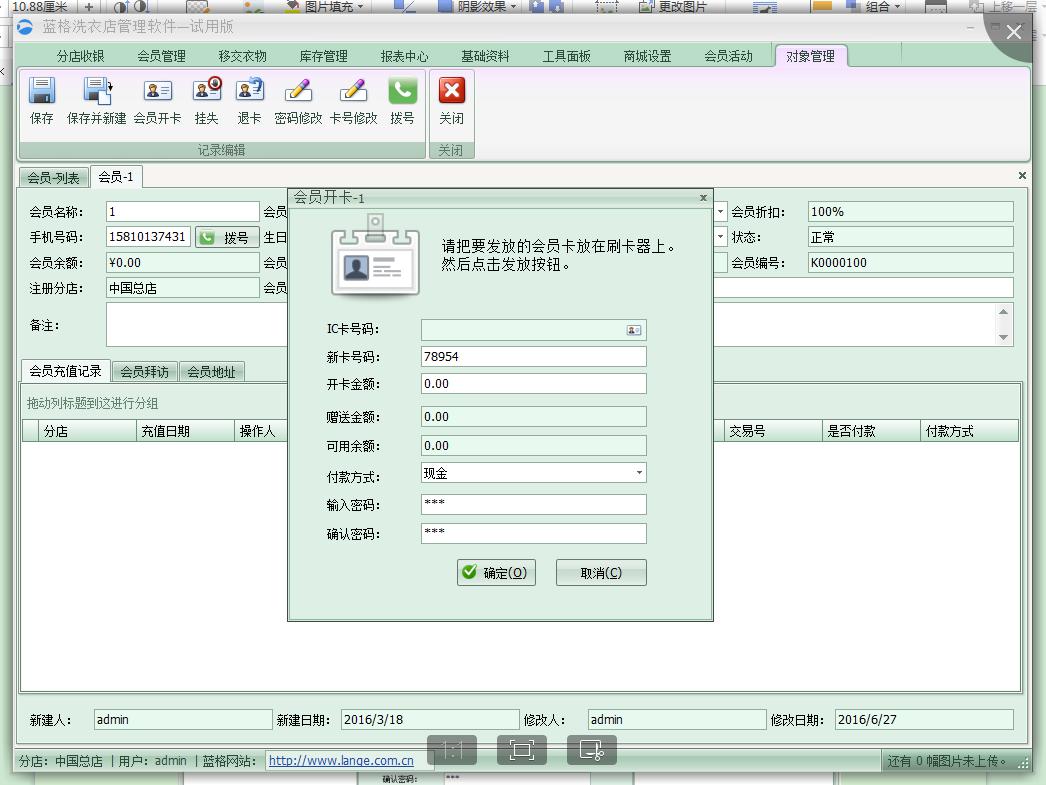Click the 确认密码 confirm password field
1046x785 pixels.
coord(534,534)
